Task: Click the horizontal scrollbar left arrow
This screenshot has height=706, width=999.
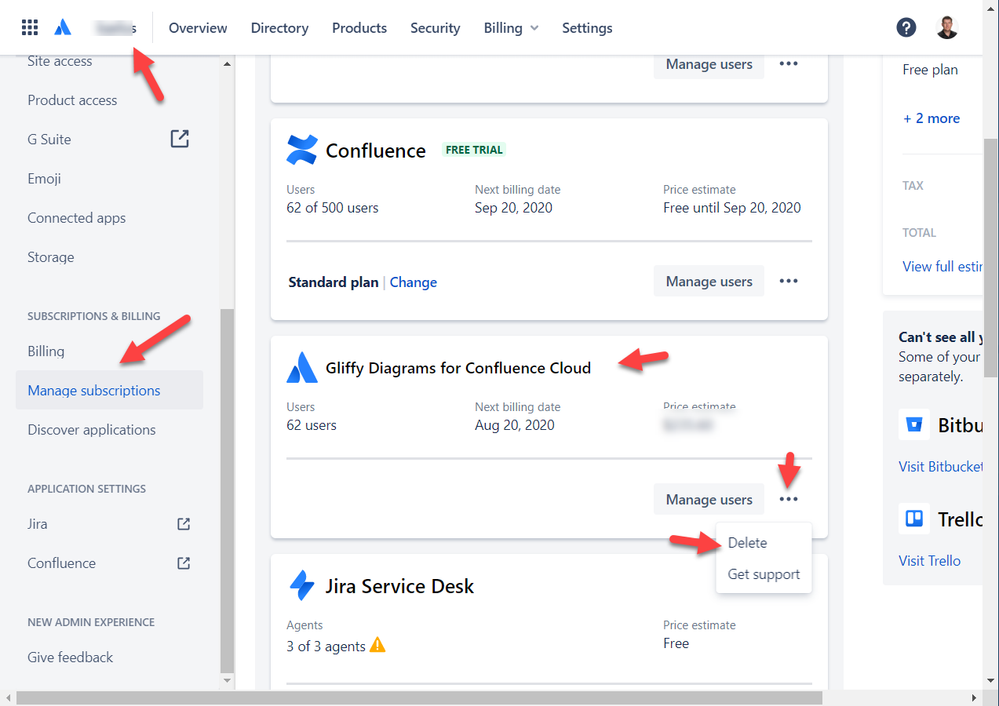Action: pyautogui.click(x=8, y=698)
